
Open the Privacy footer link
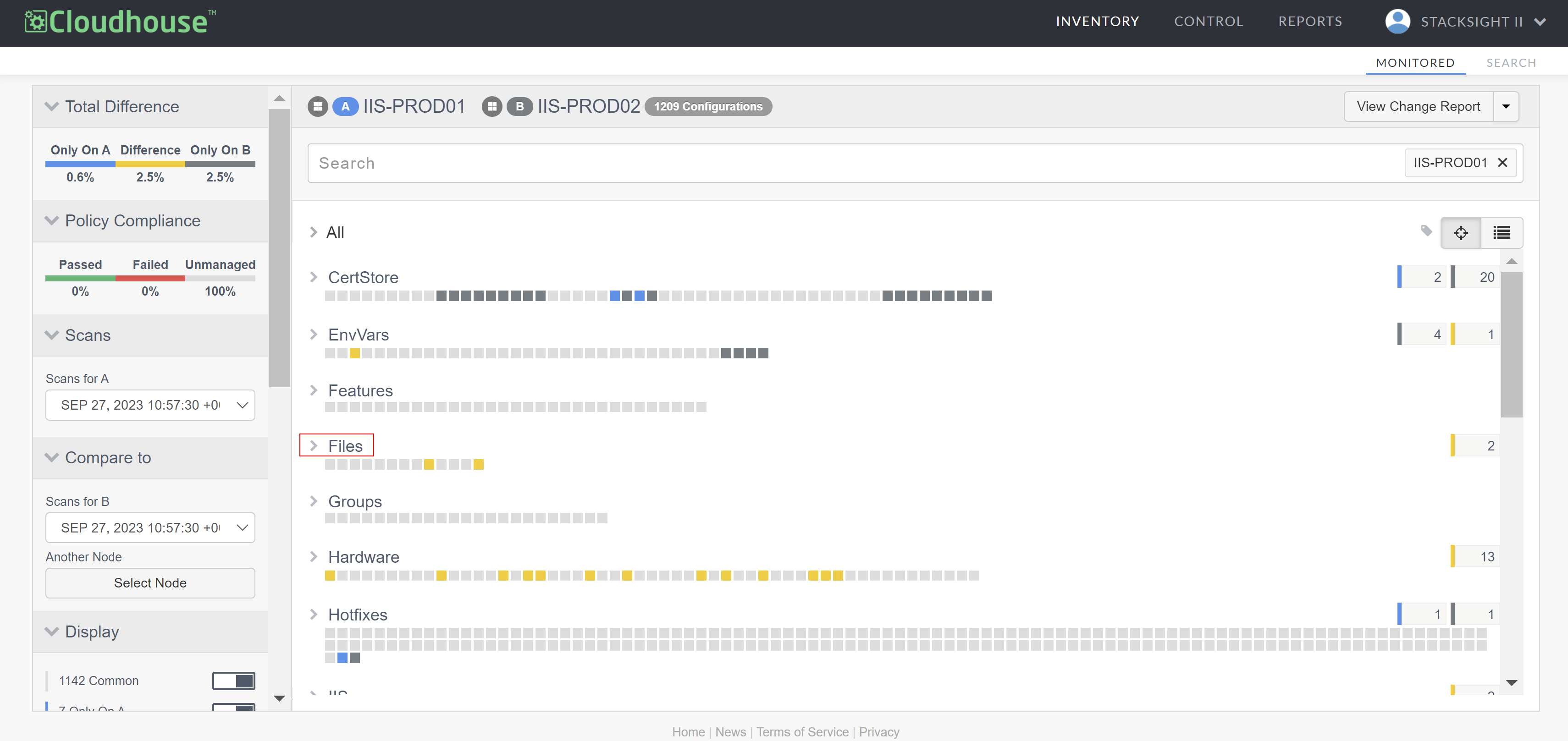coord(879,732)
